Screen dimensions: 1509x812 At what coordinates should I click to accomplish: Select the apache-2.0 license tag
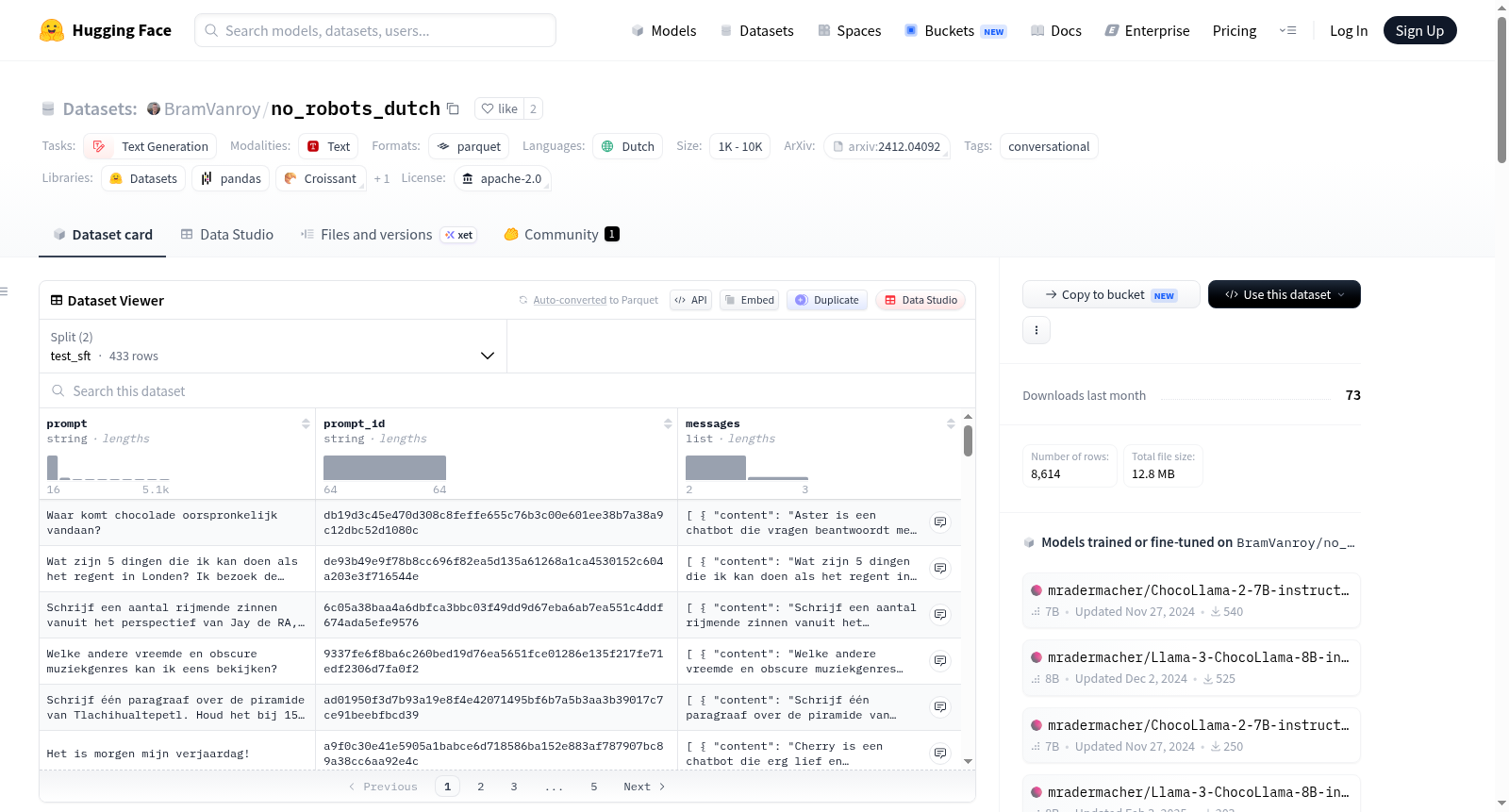tap(502, 178)
